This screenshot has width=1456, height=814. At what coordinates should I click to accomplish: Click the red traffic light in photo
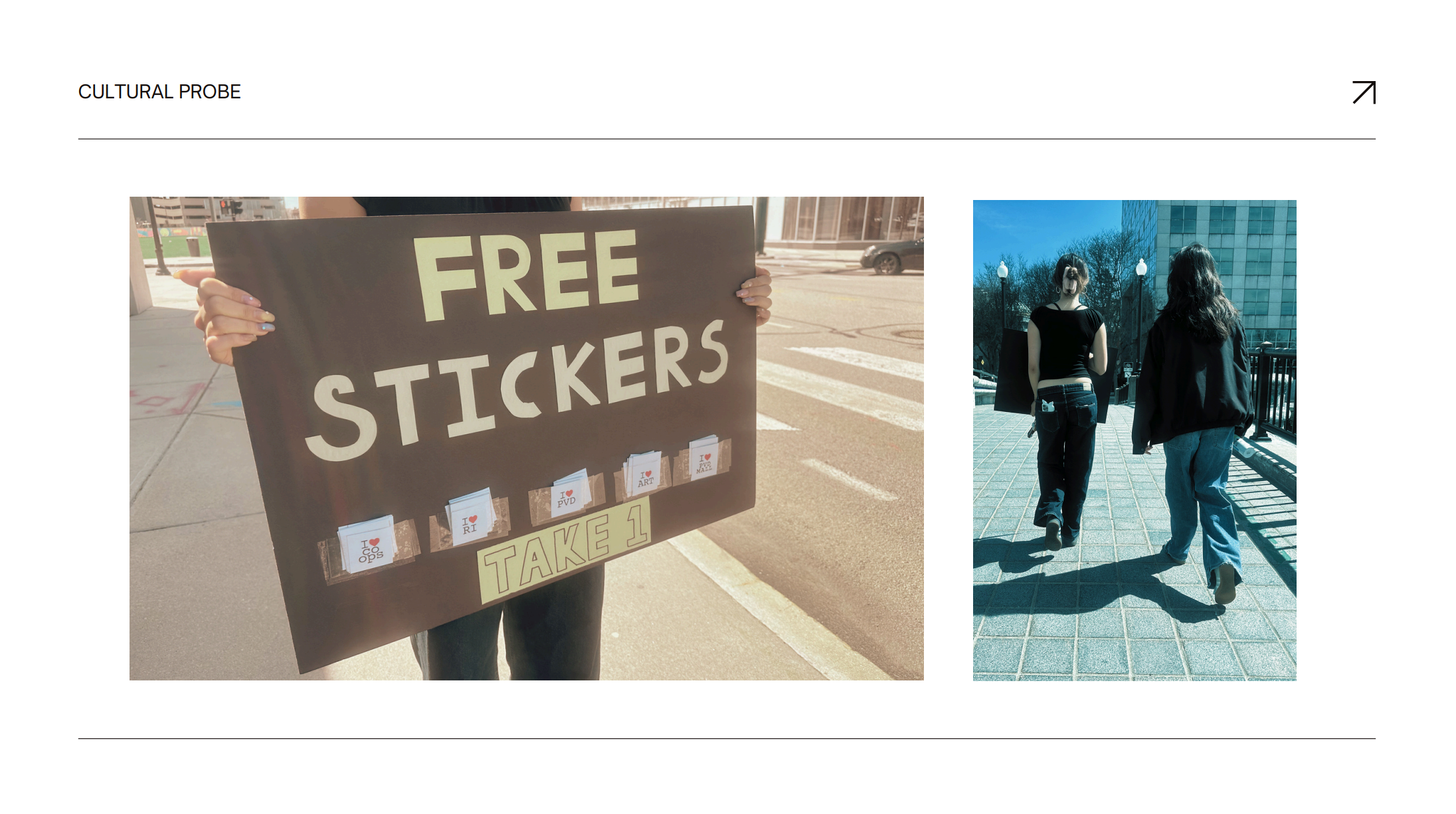[x=225, y=205]
